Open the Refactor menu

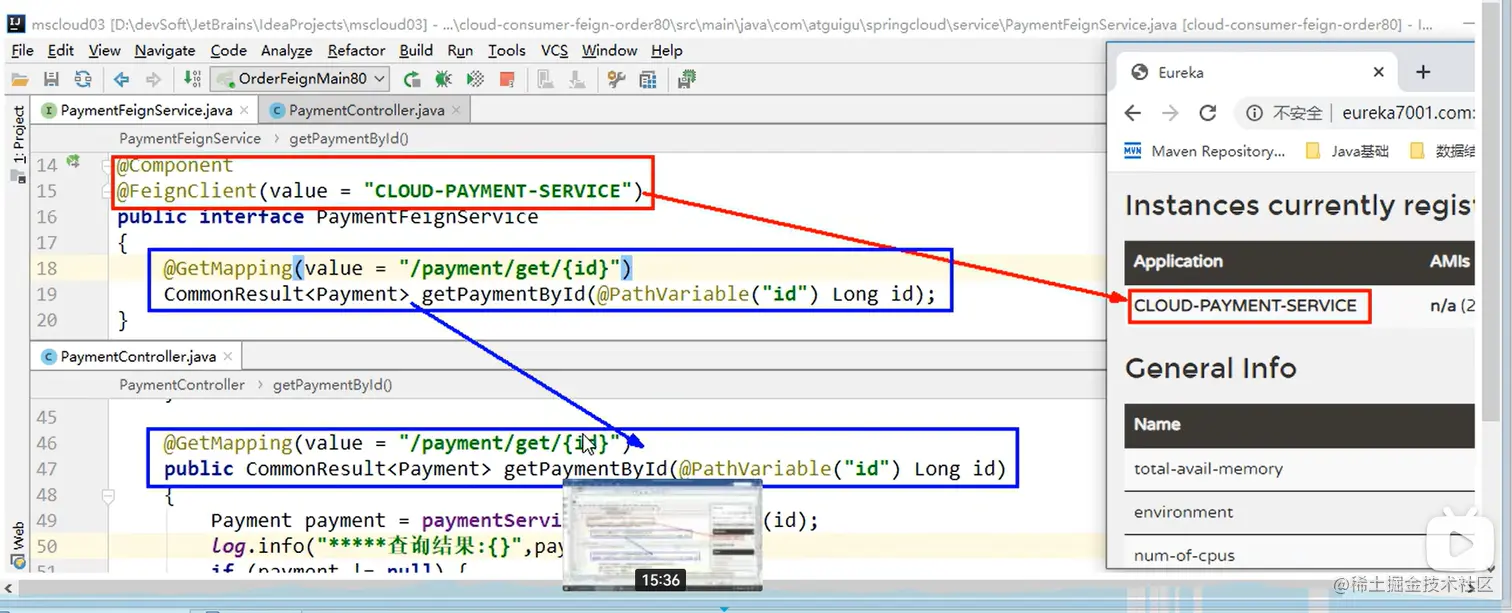coord(356,50)
